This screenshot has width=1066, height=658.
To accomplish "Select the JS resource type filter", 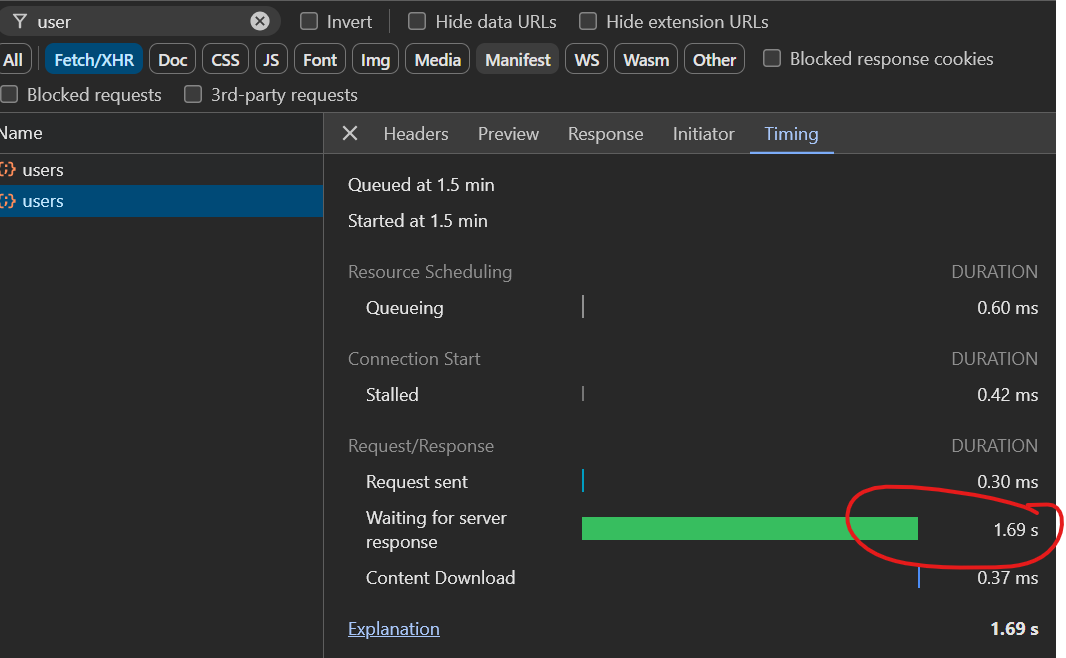I will tap(271, 60).
